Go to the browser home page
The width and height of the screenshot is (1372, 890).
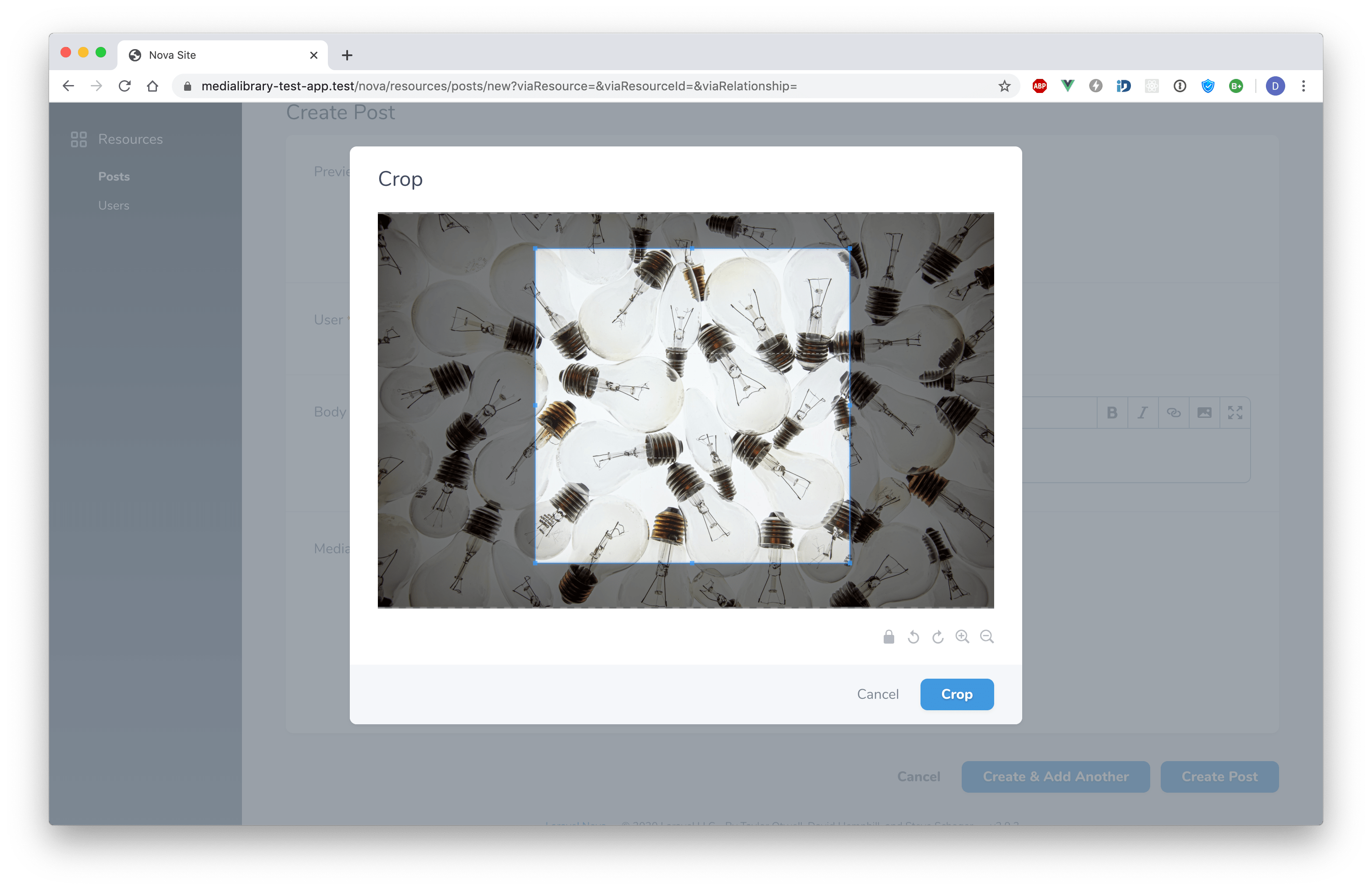pyautogui.click(x=153, y=86)
